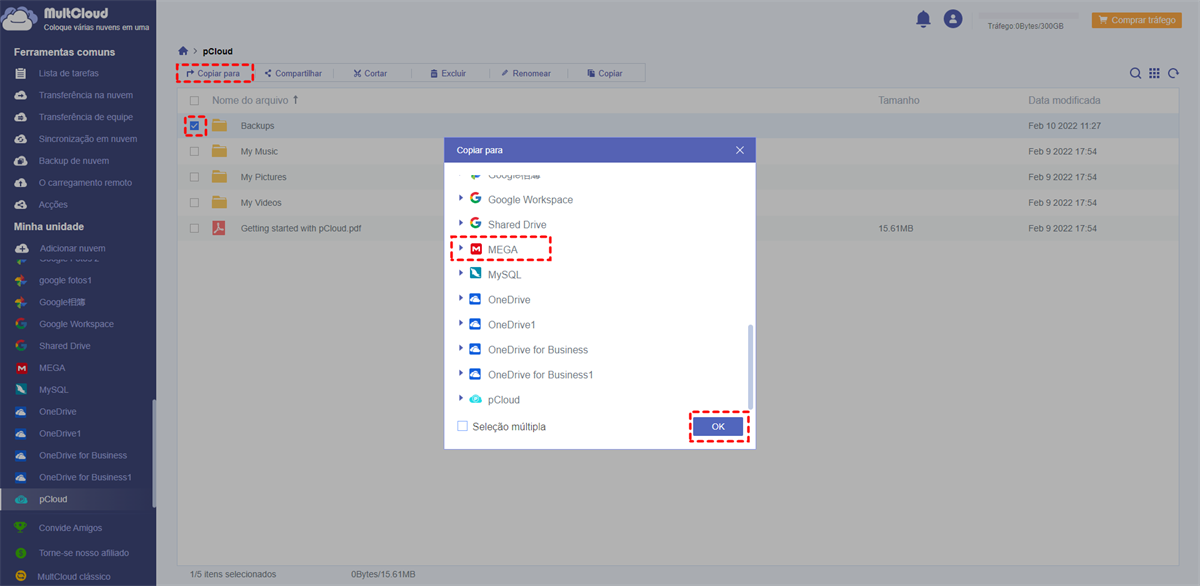Image resolution: width=1200 pixels, height=586 pixels.
Task: Click Cortar toolbar button
Action: click(370, 73)
